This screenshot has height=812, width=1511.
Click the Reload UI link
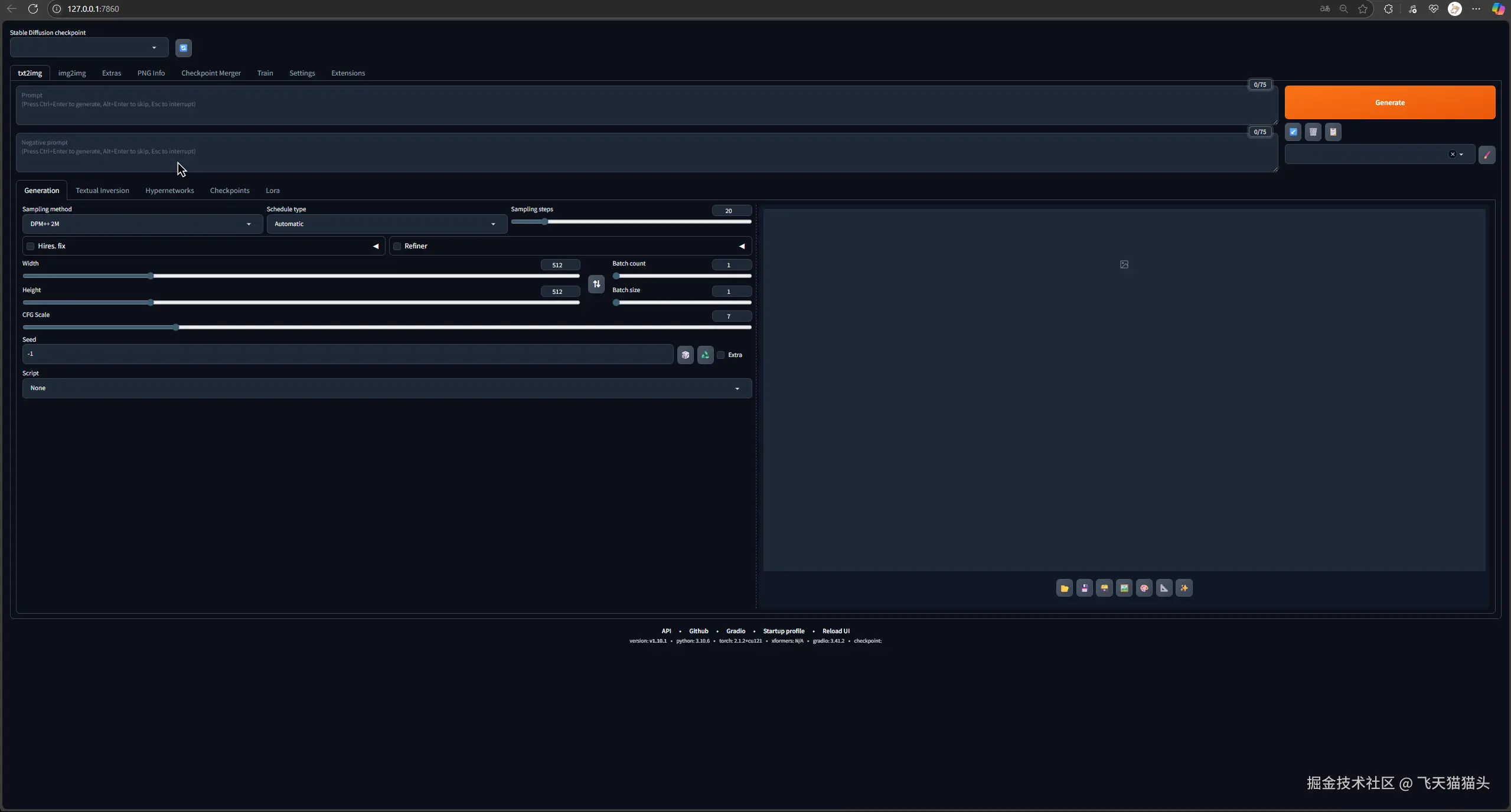[x=836, y=631]
